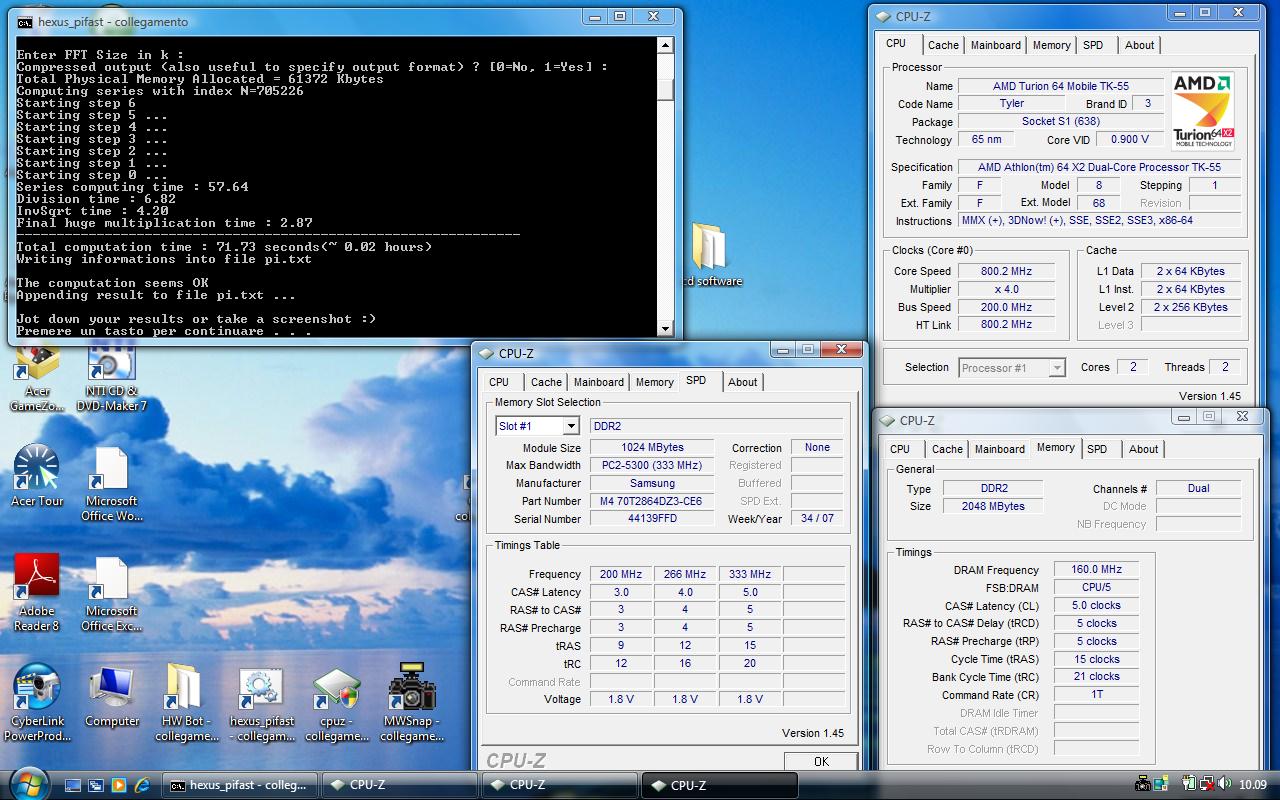Click the volume speaker tray icon
Screen dimensions: 1280x800
pos(1222,785)
